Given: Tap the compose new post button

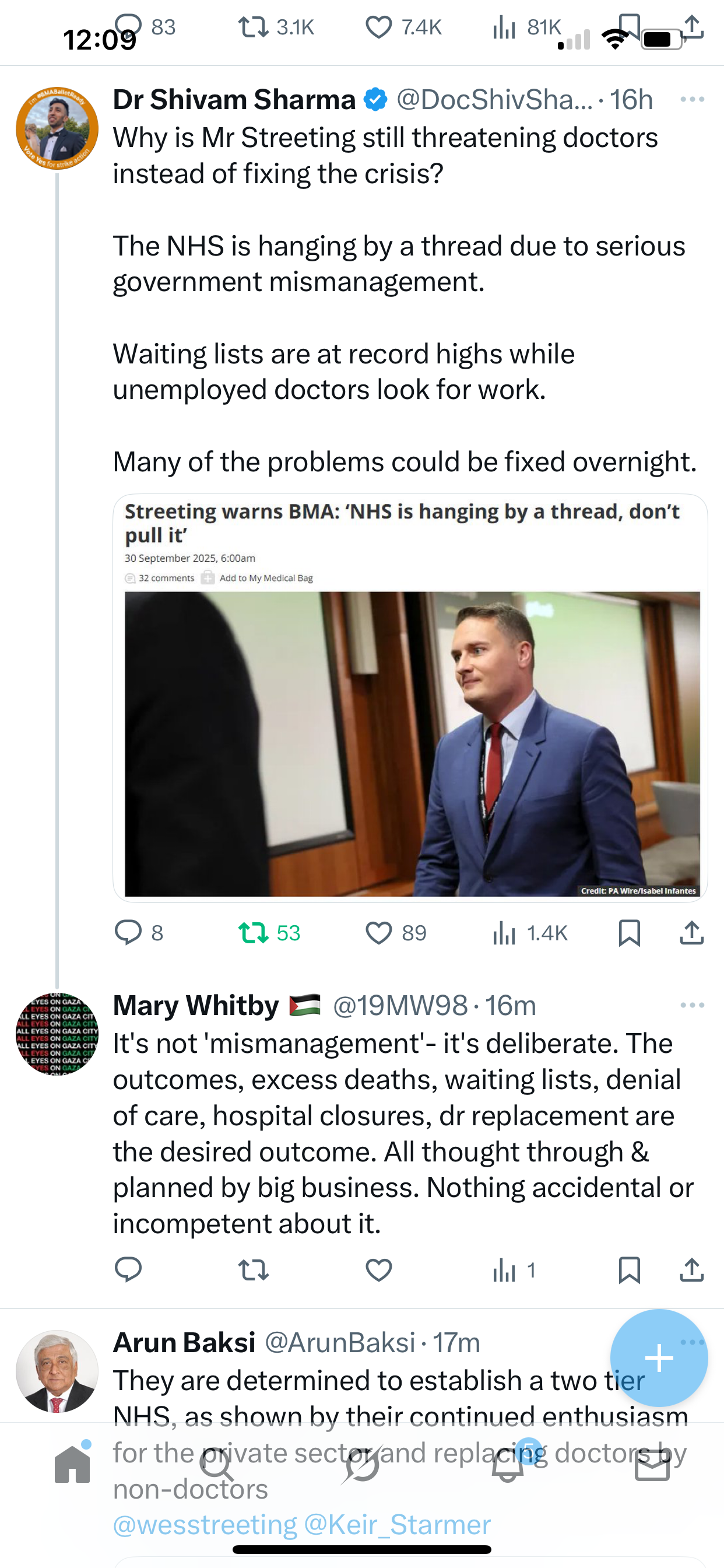Looking at the screenshot, I should (658, 1359).
